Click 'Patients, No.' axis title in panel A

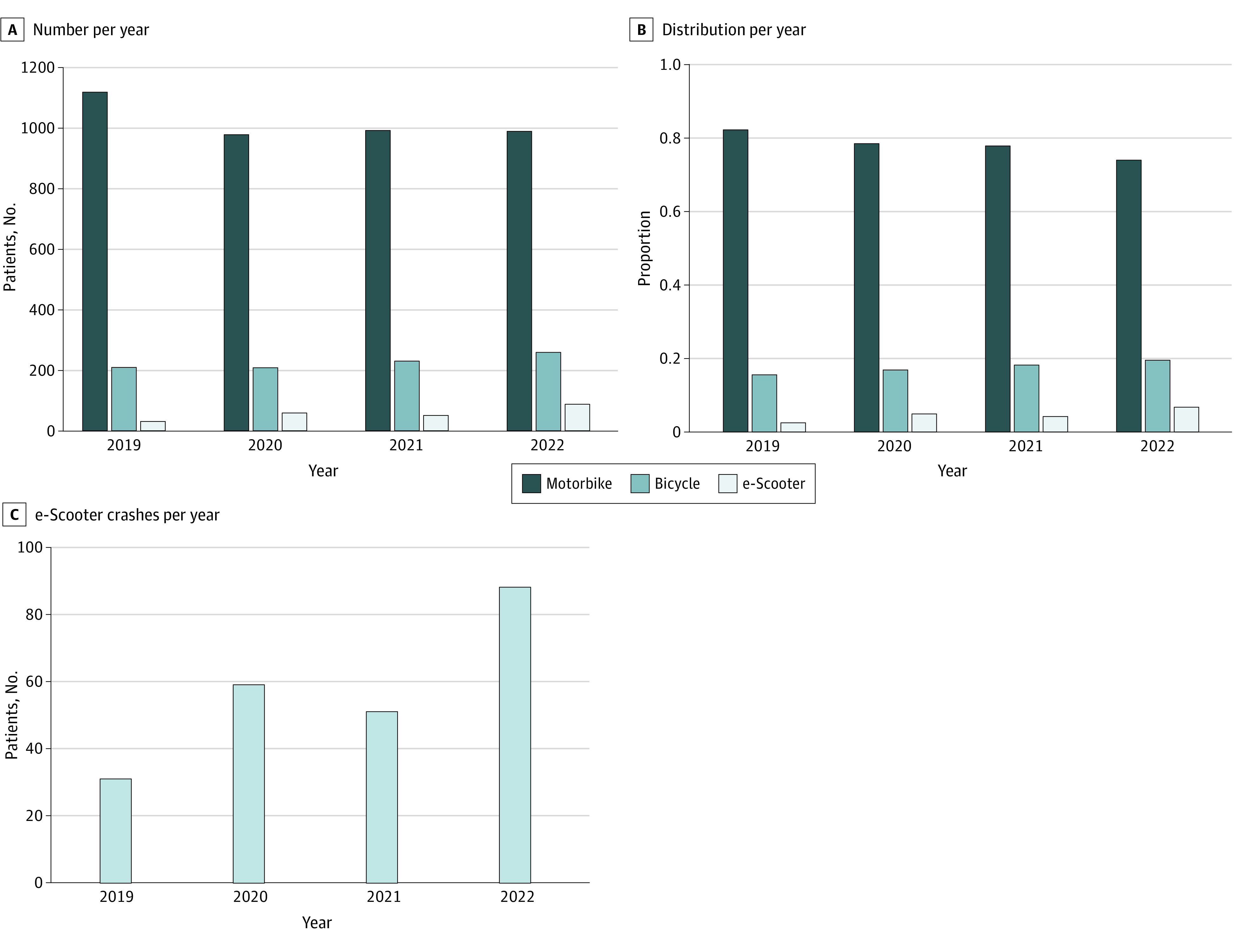click(10, 248)
